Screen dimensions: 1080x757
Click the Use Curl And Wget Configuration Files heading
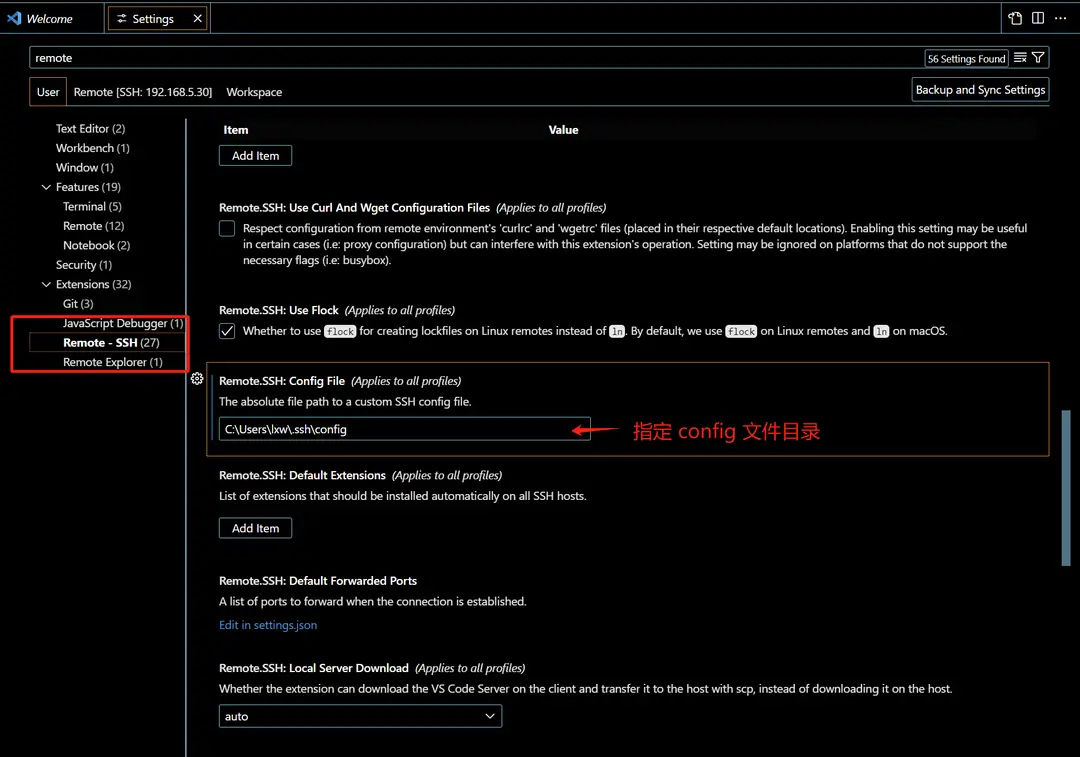point(354,208)
